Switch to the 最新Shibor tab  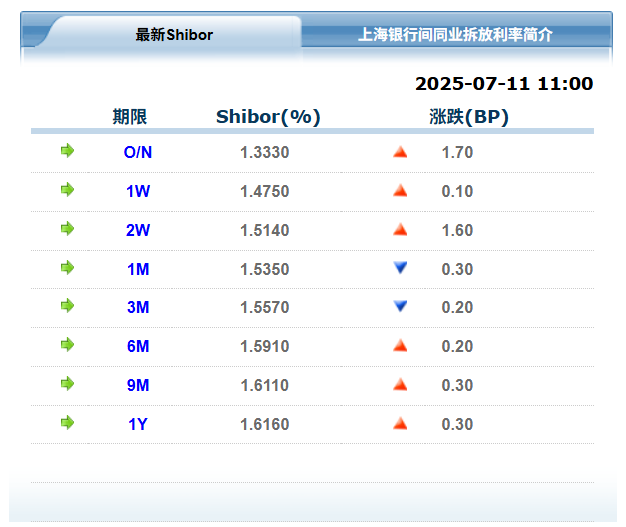pos(174,35)
